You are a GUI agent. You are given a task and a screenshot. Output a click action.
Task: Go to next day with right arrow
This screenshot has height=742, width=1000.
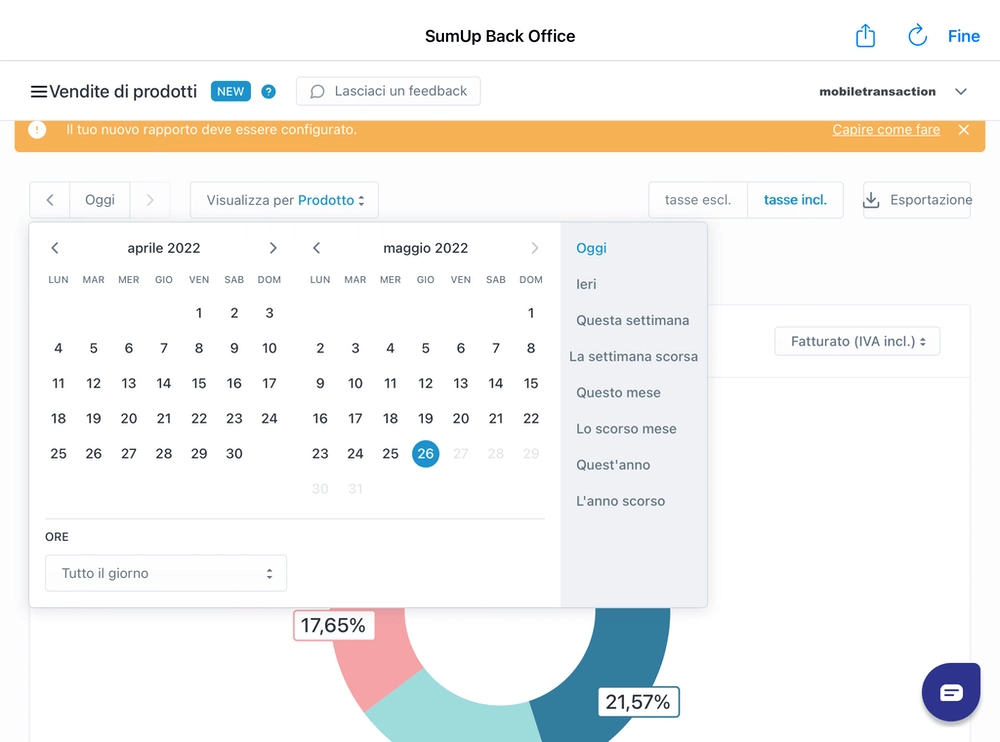(150, 200)
